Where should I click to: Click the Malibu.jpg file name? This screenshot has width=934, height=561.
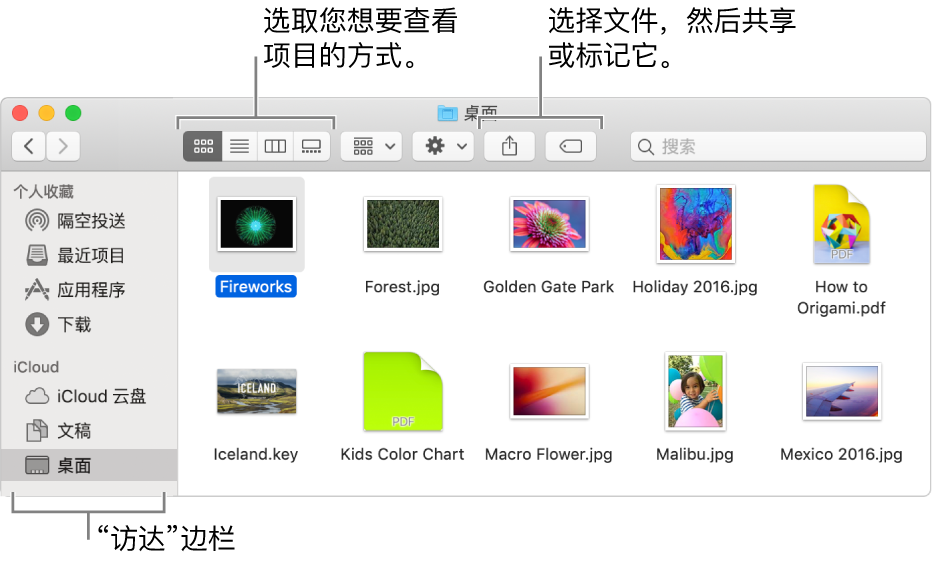pos(695,454)
